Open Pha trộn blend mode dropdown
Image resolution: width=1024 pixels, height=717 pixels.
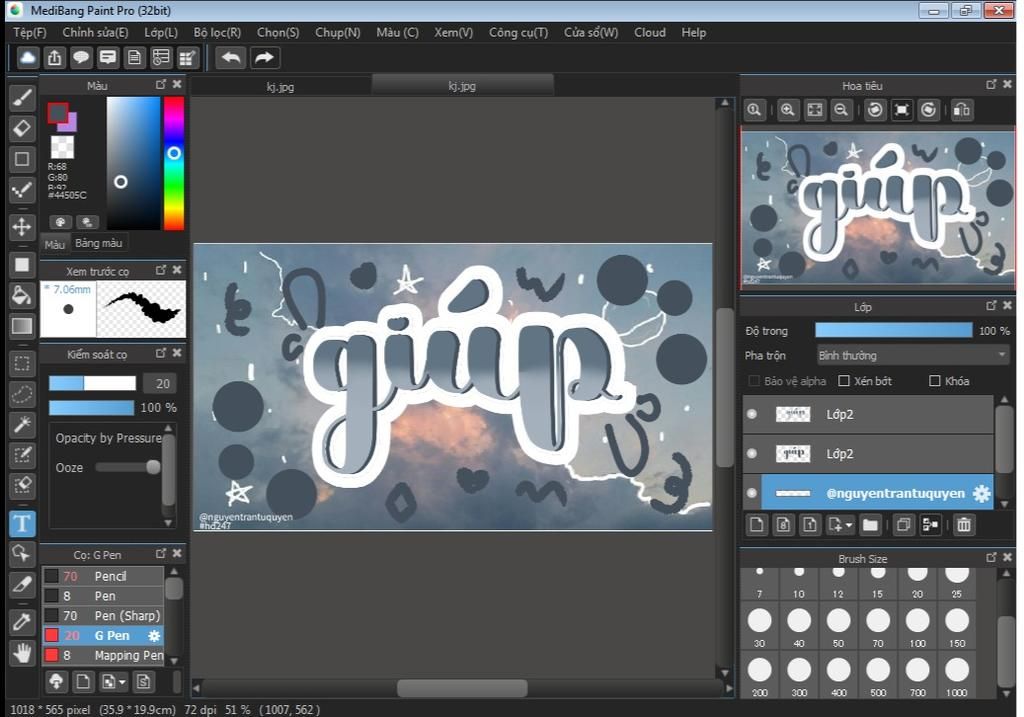[x=912, y=356]
